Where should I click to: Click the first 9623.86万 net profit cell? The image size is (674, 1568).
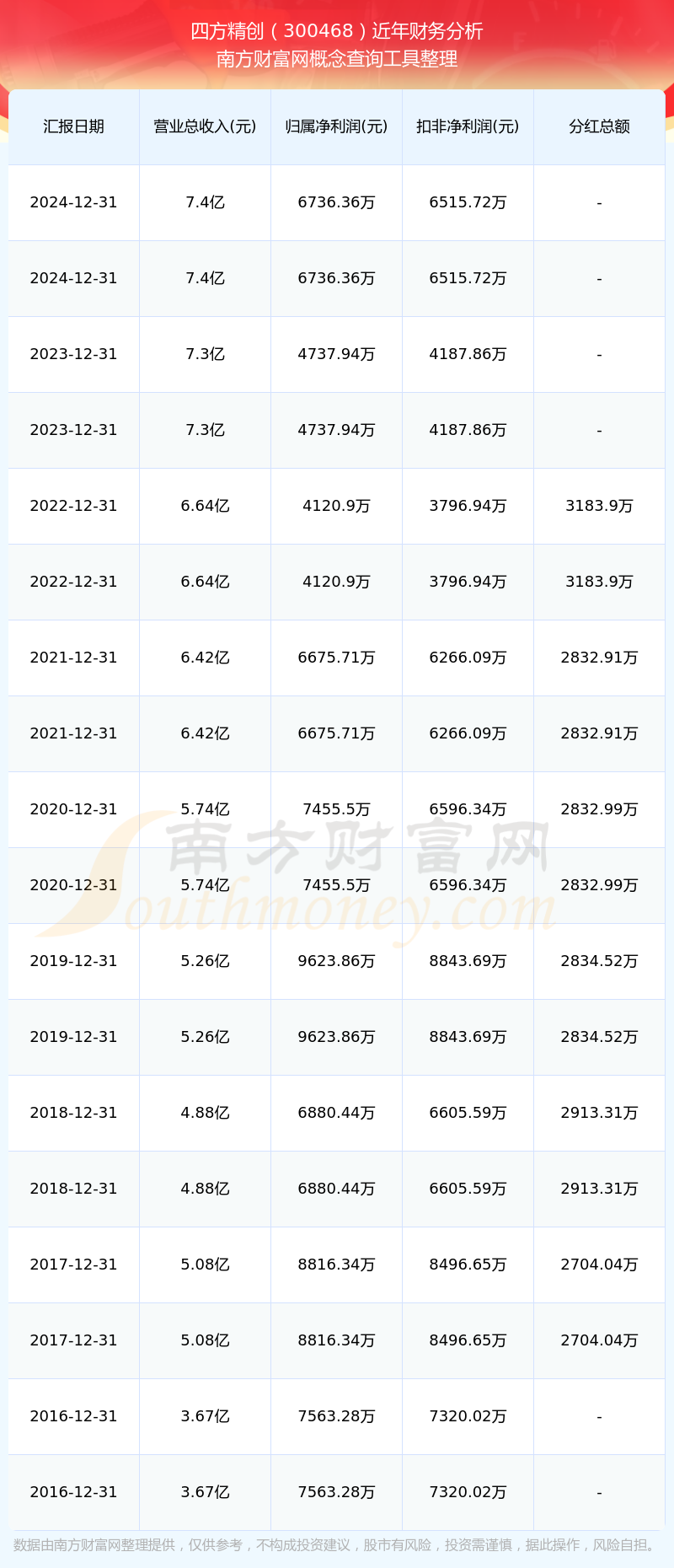click(x=336, y=961)
